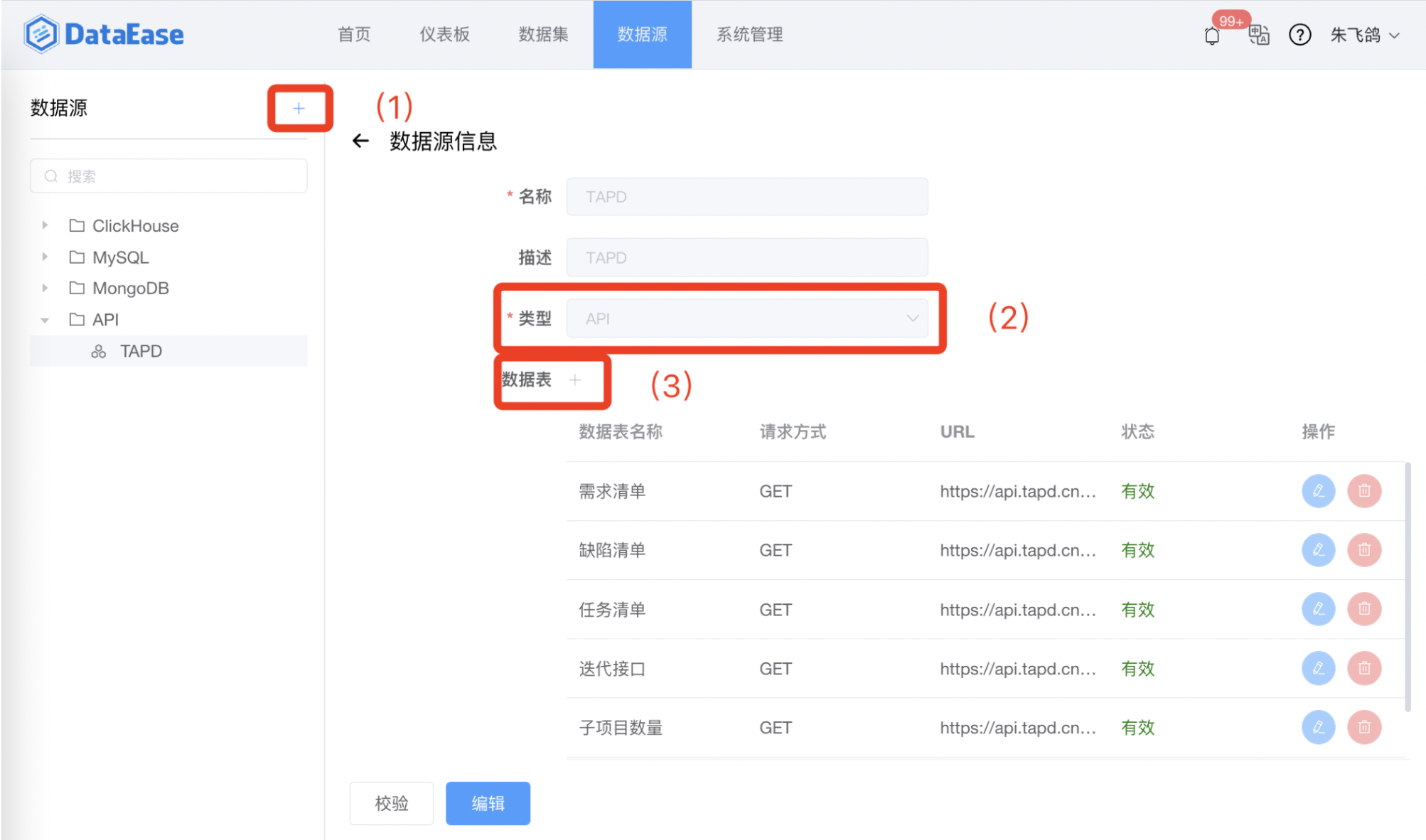Image resolution: width=1426 pixels, height=840 pixels.
Task: Click the back arrow beside 数据源信息
Action: (x=361, y=141)
